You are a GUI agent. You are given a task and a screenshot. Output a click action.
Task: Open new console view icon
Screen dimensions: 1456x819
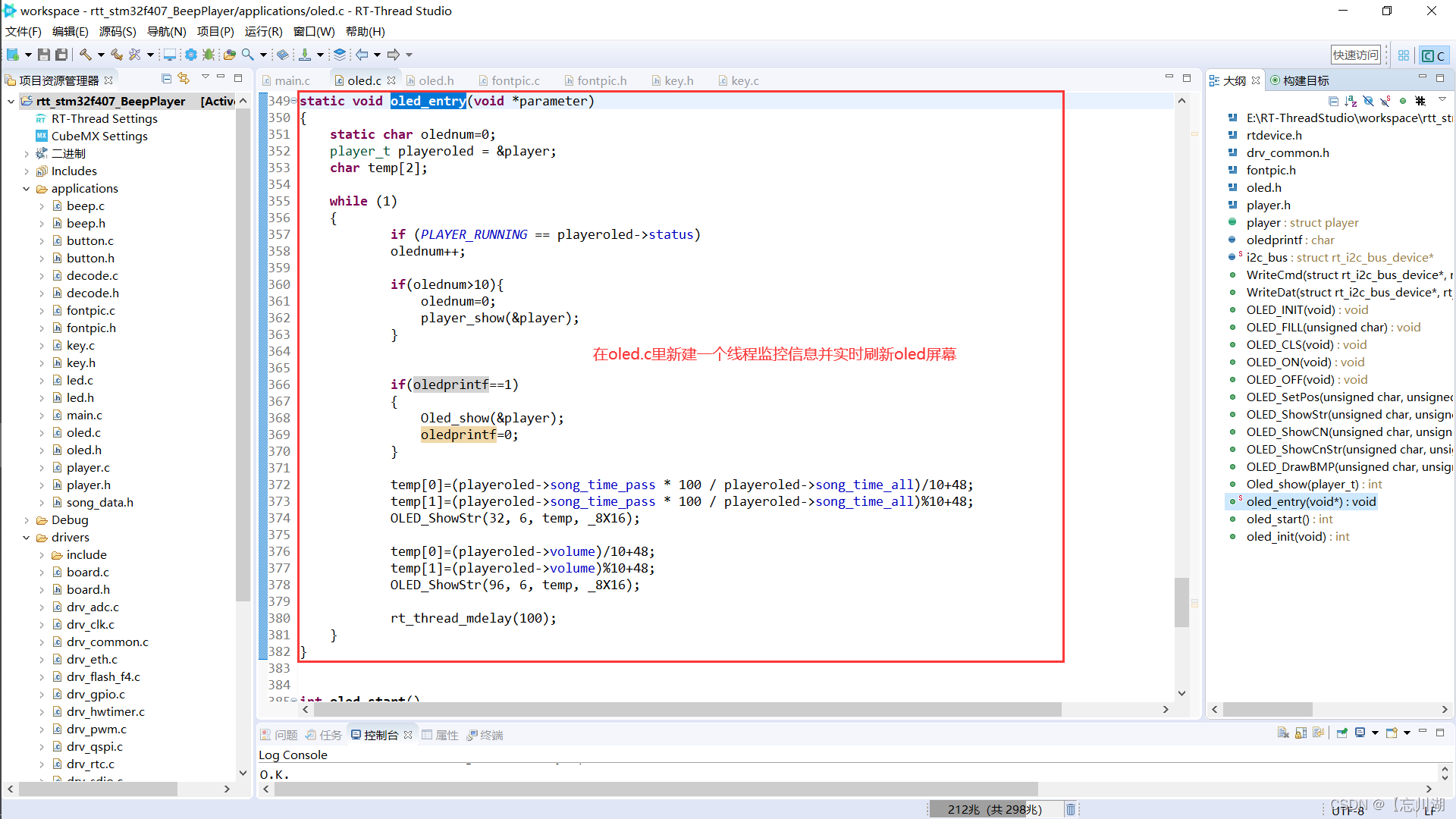[x=1392, y=733]
